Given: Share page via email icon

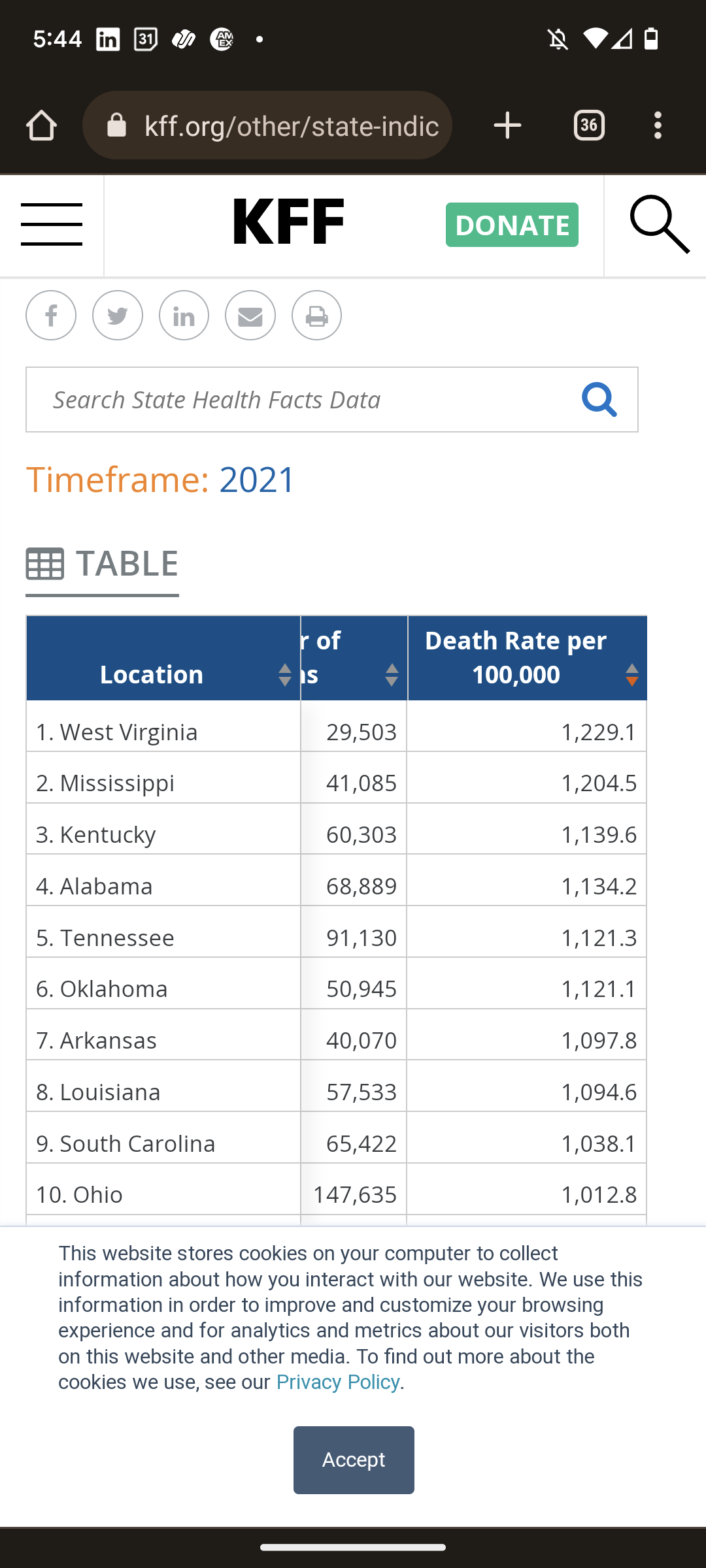Looking at the screenshot, I should point(250,316).
